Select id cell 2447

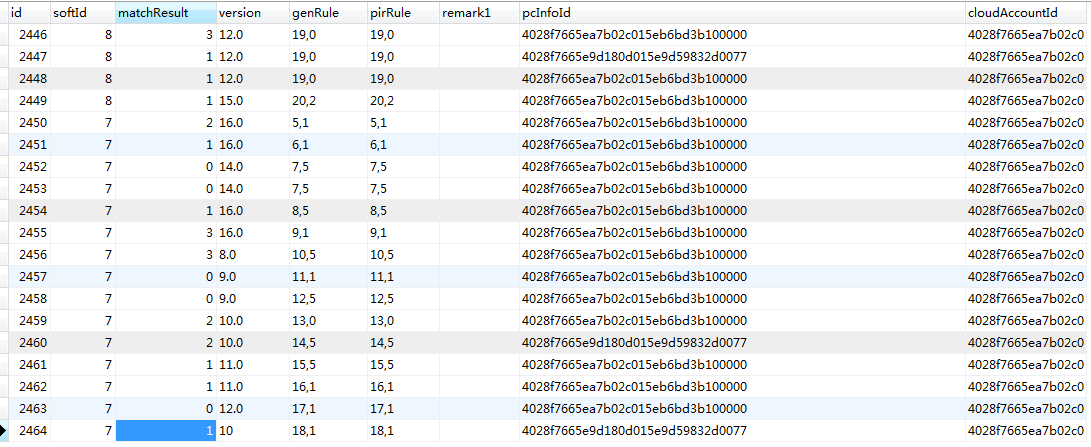coord(29,56)
